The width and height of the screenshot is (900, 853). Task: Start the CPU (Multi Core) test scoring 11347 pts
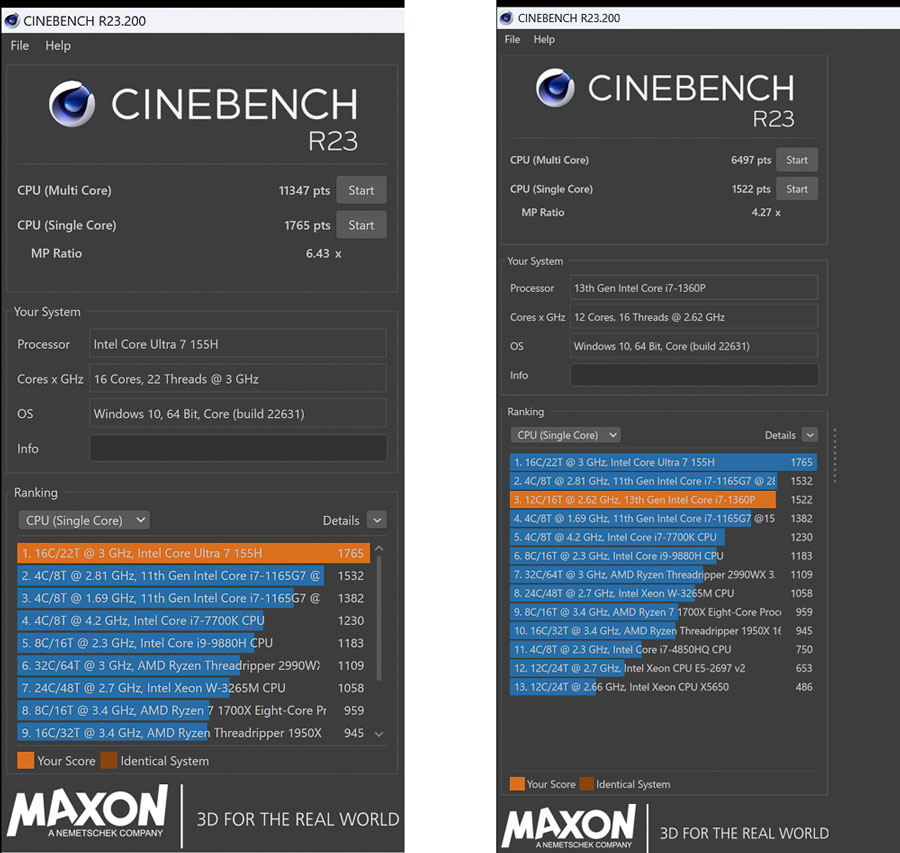coord(361,191)
